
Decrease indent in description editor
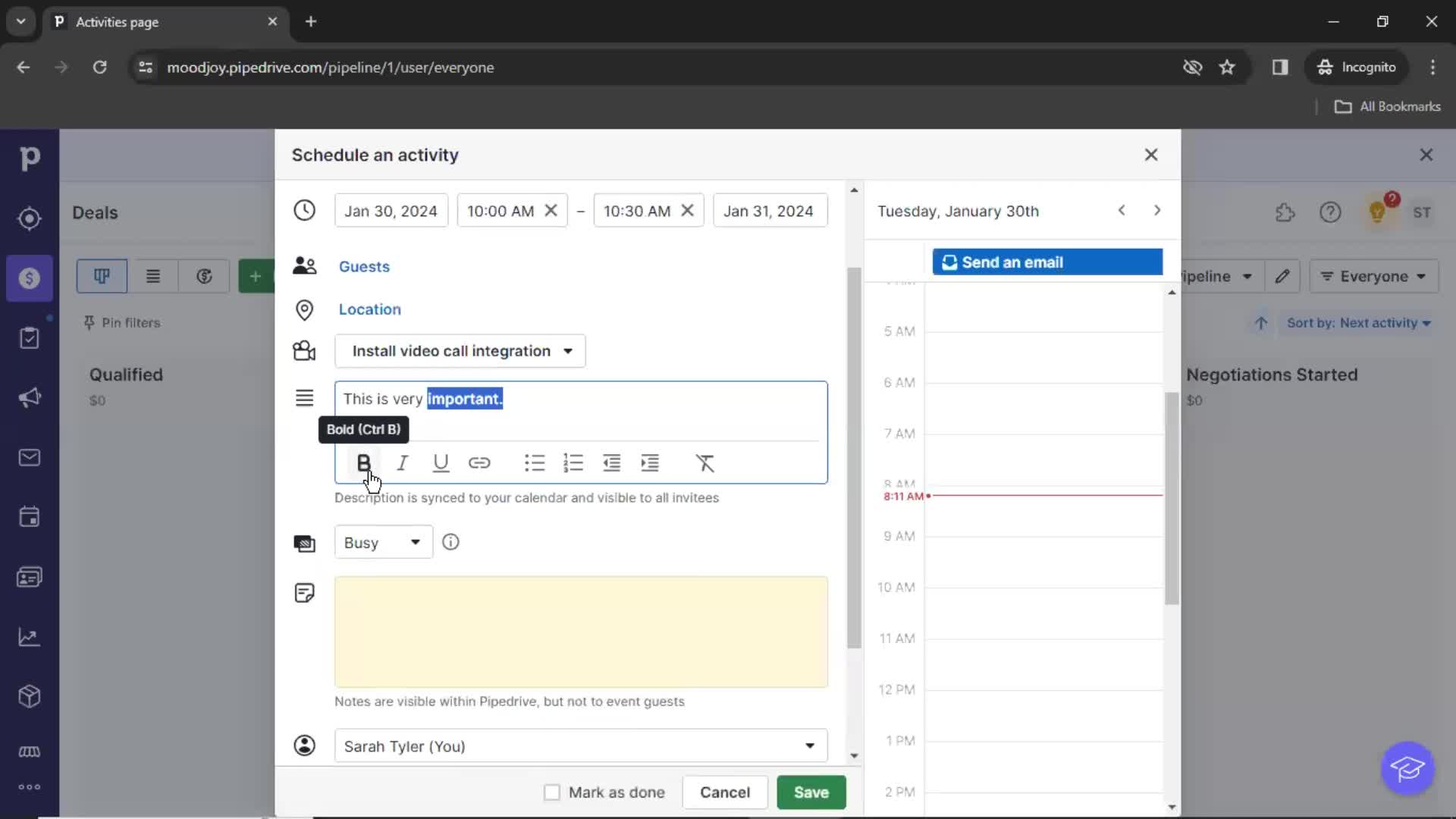tap(612, 463)
